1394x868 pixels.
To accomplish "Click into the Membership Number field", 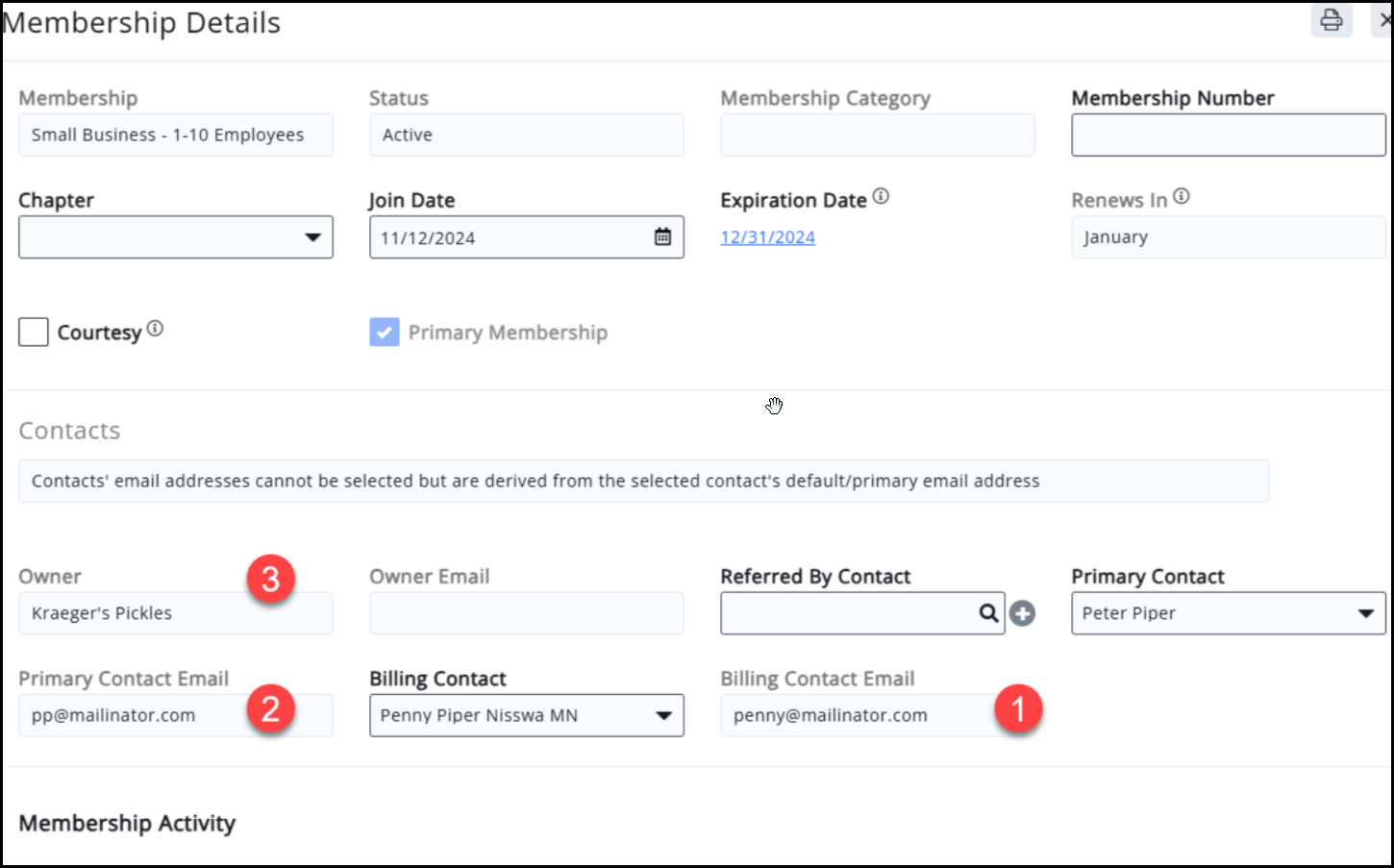I will [1228, 136].
